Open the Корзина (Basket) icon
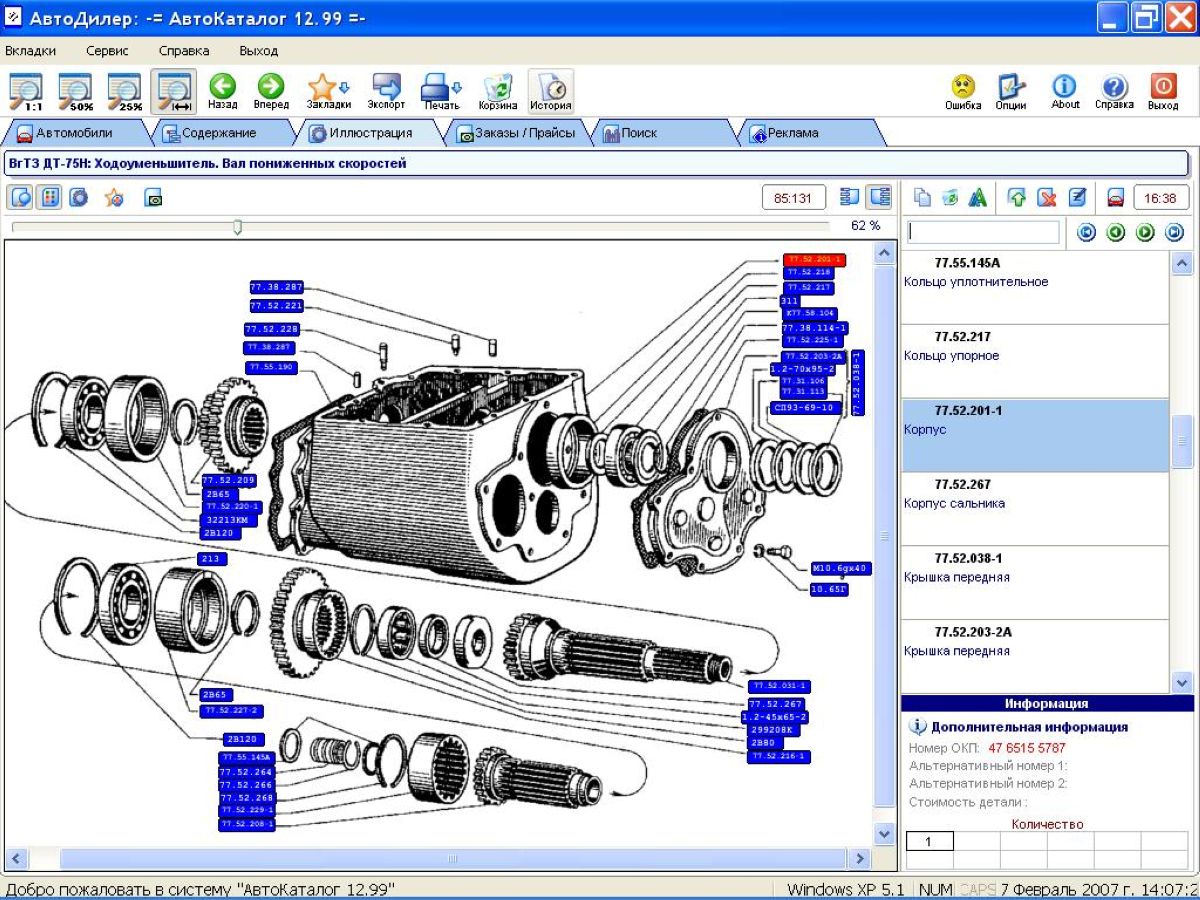This screenshot has width=1200, height=900. pos(497,87)
